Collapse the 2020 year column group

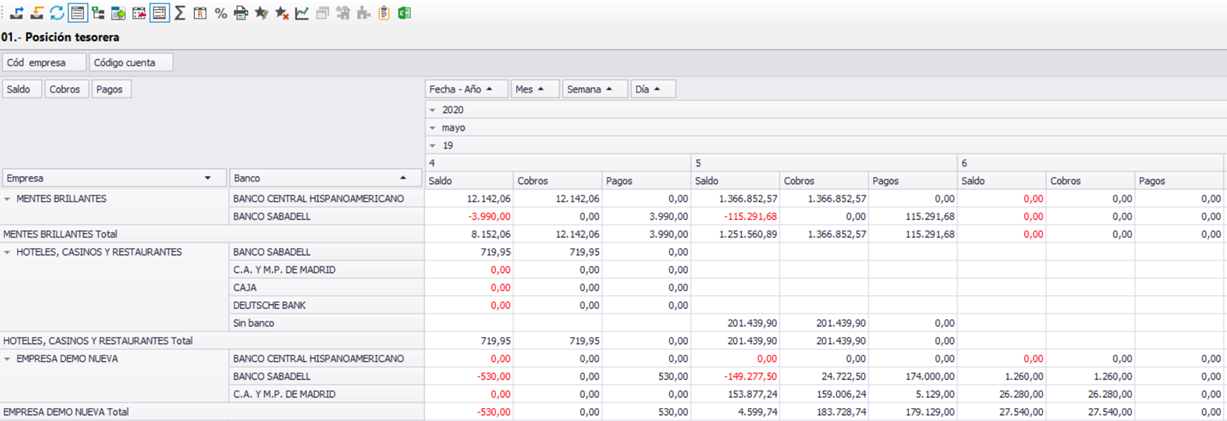click(x=433, y=110)
